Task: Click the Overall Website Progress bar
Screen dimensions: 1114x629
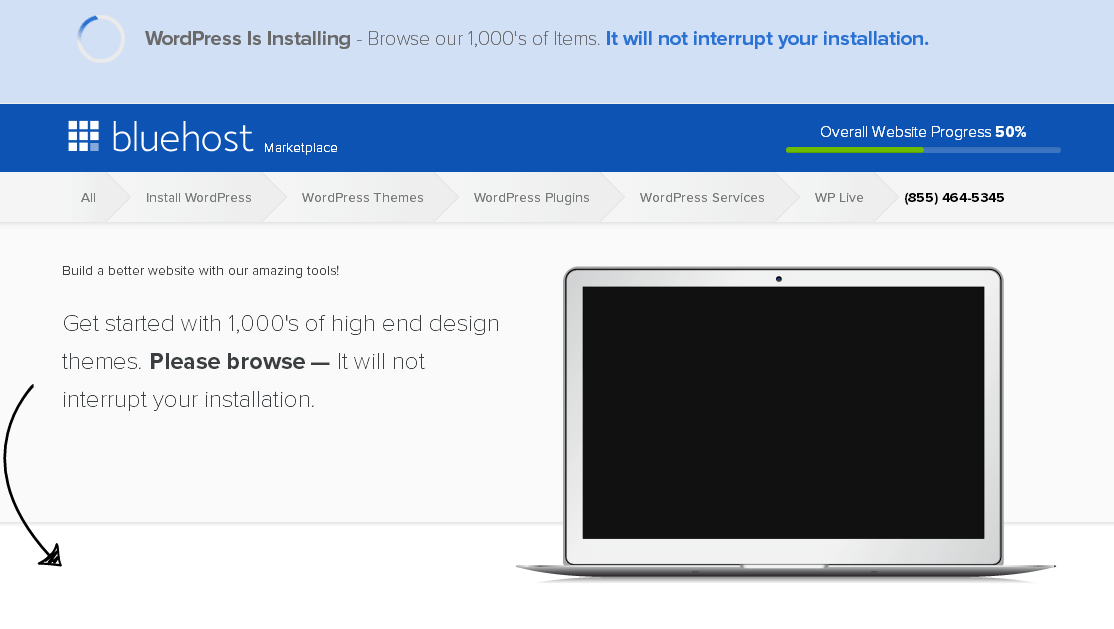Action: point(922,150)
